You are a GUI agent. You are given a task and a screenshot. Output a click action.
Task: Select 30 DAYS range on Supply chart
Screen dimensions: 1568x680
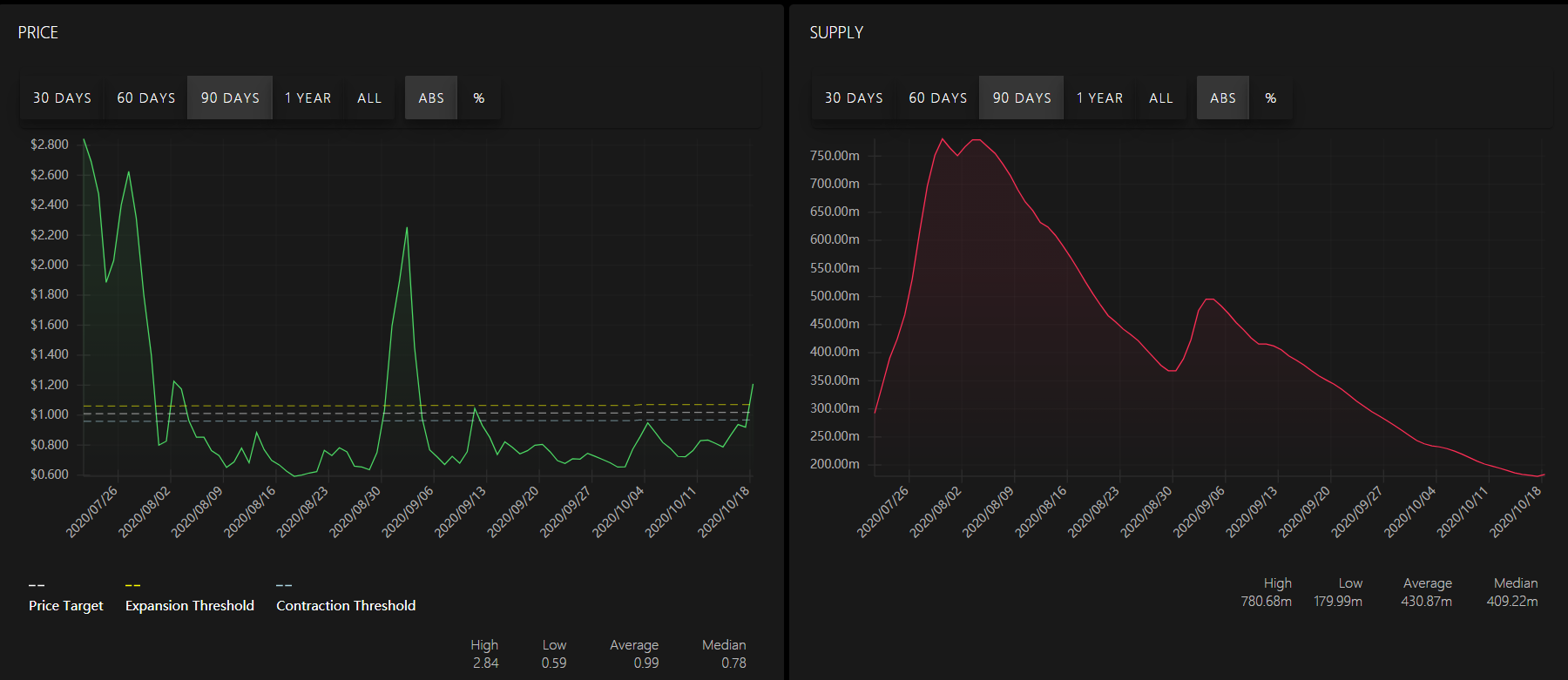point(854,98)
